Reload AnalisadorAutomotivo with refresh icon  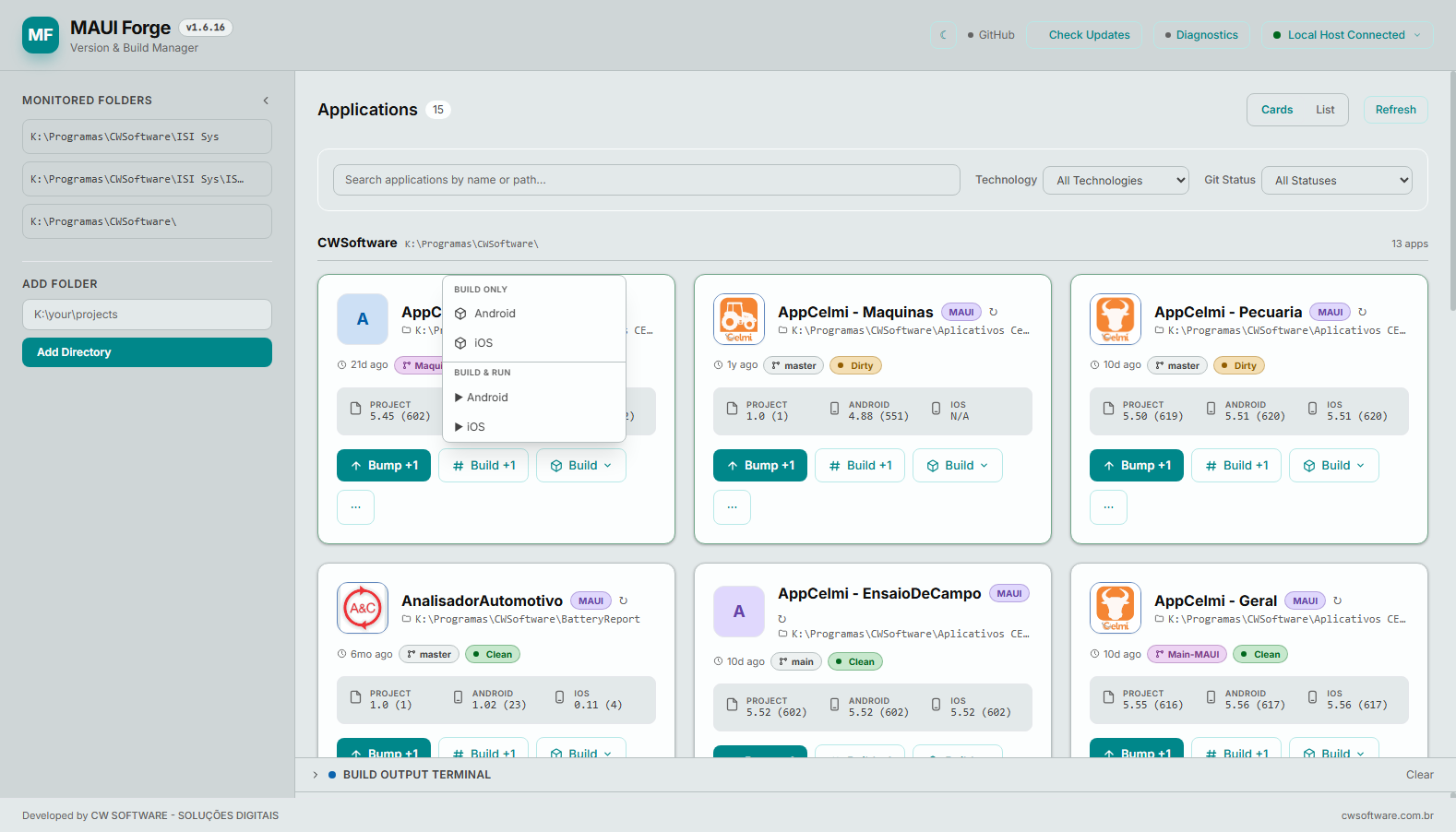[623, 600]
